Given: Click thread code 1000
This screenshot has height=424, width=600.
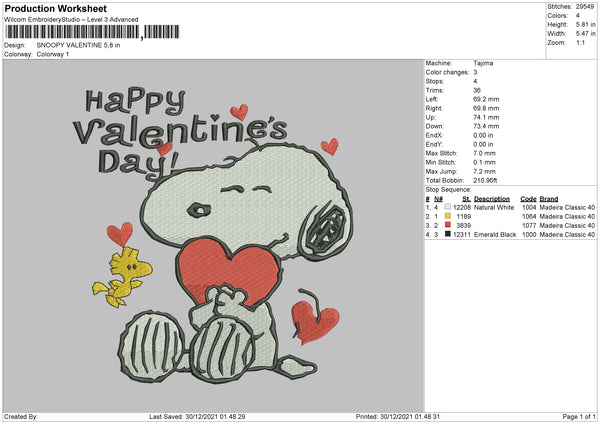Looking at the screenshot, I should [x=529, y=235].
